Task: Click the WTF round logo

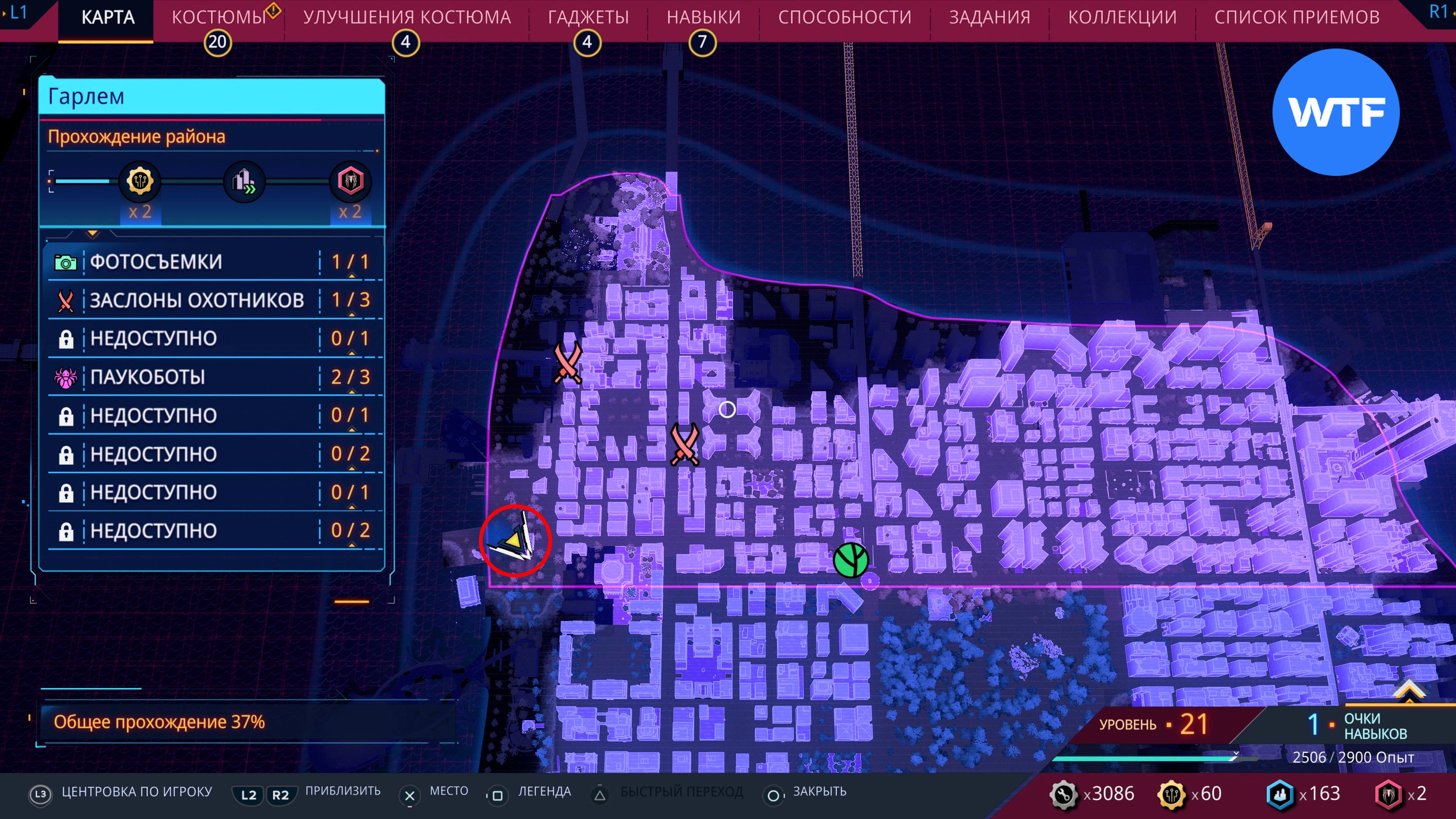Action: (1335, 112)
